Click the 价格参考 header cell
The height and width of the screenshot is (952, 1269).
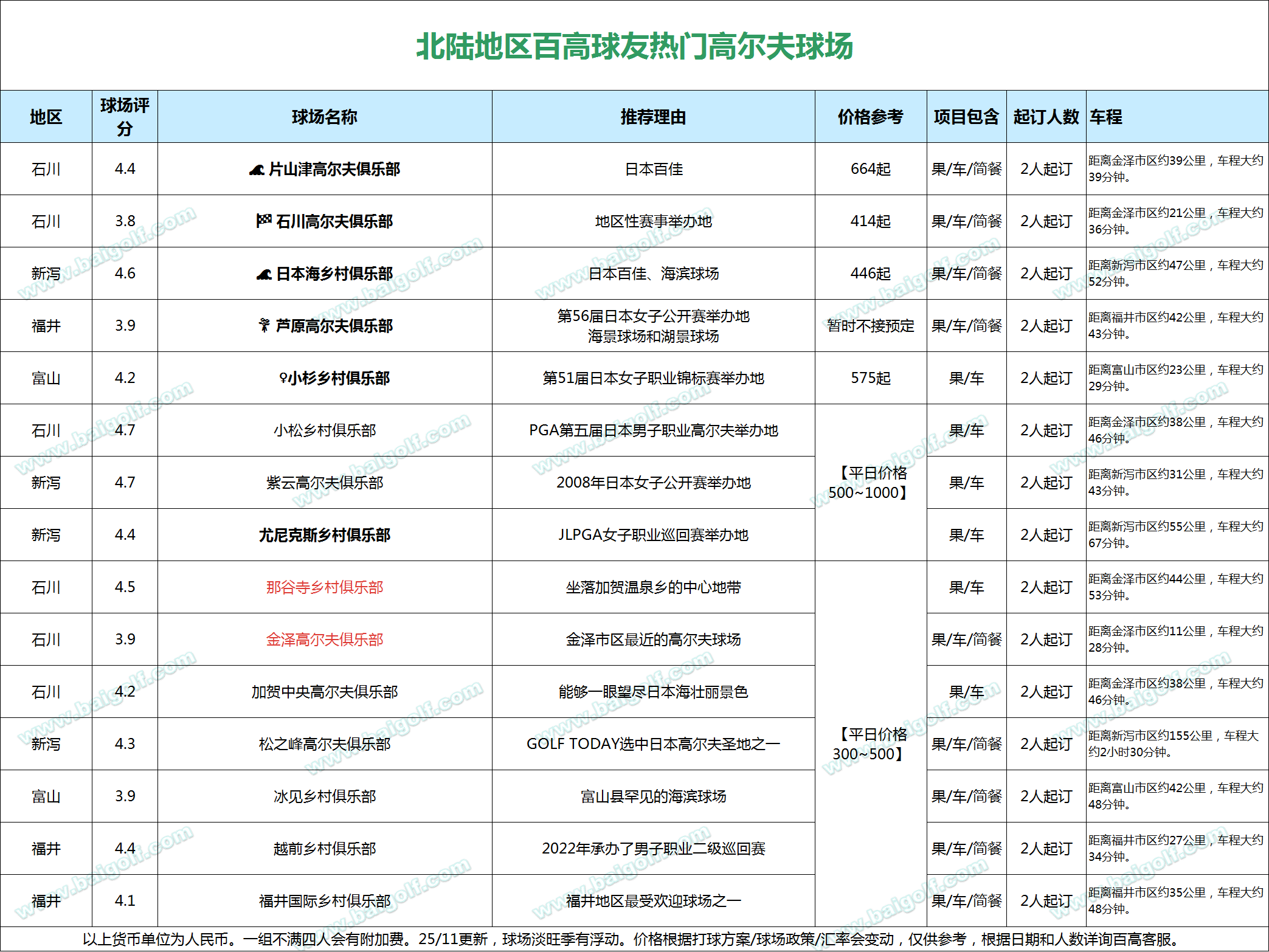coord(870,117)
